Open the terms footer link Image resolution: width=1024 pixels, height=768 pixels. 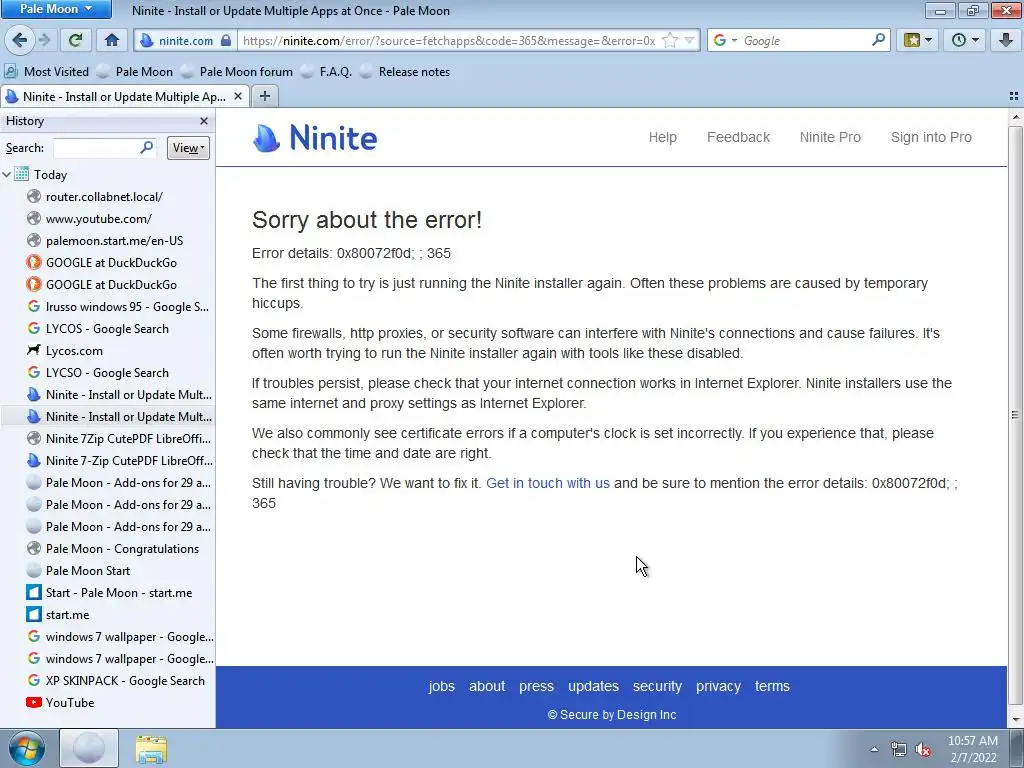click(772, 686)
